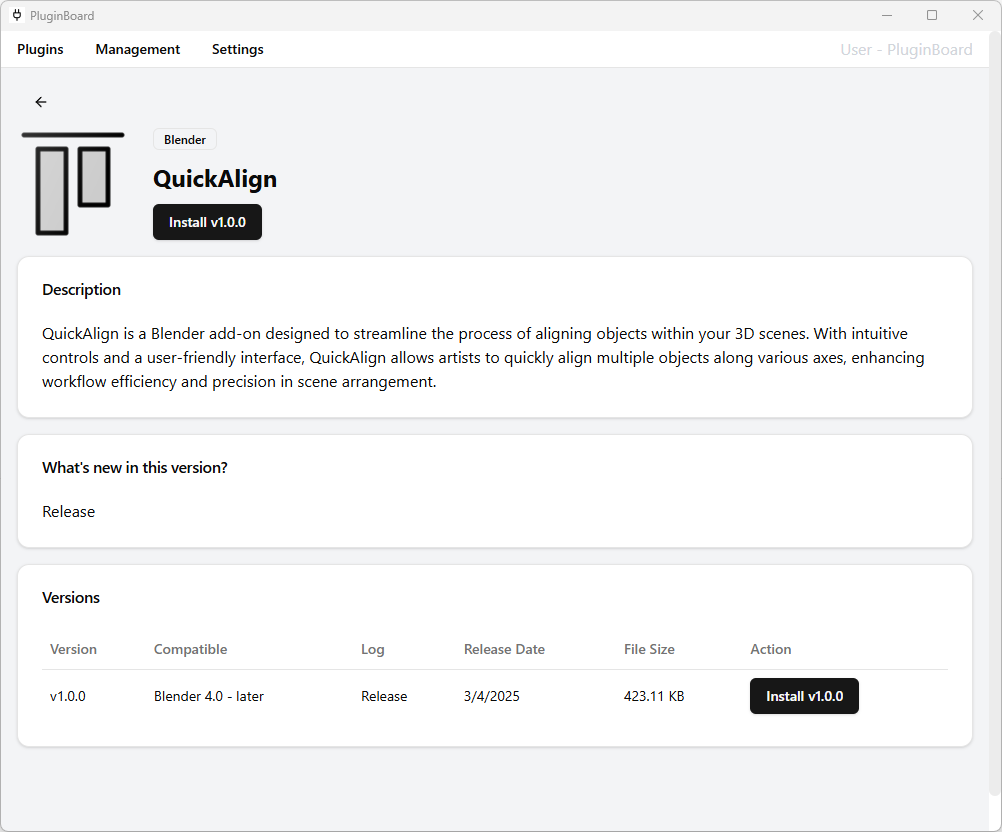
Task: Click the 3/4/2025 release date cell
Action: [x=491, y=697]
